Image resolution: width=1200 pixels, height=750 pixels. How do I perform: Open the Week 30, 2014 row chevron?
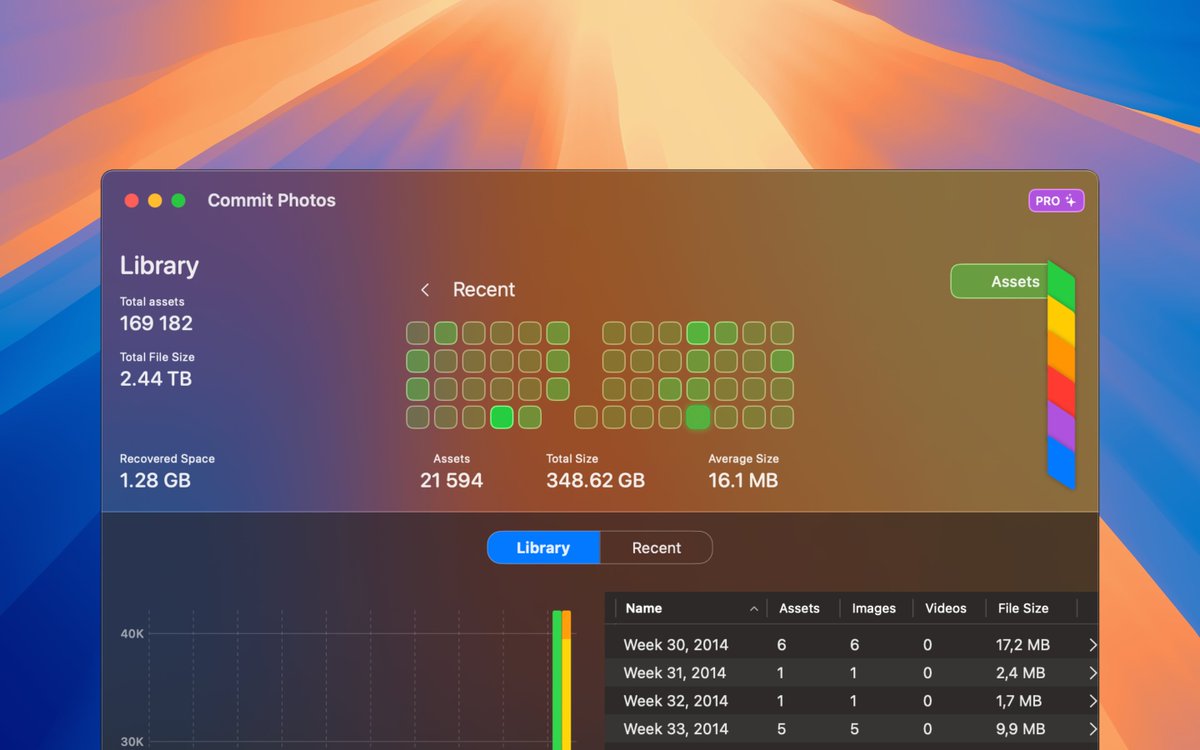1092,645
